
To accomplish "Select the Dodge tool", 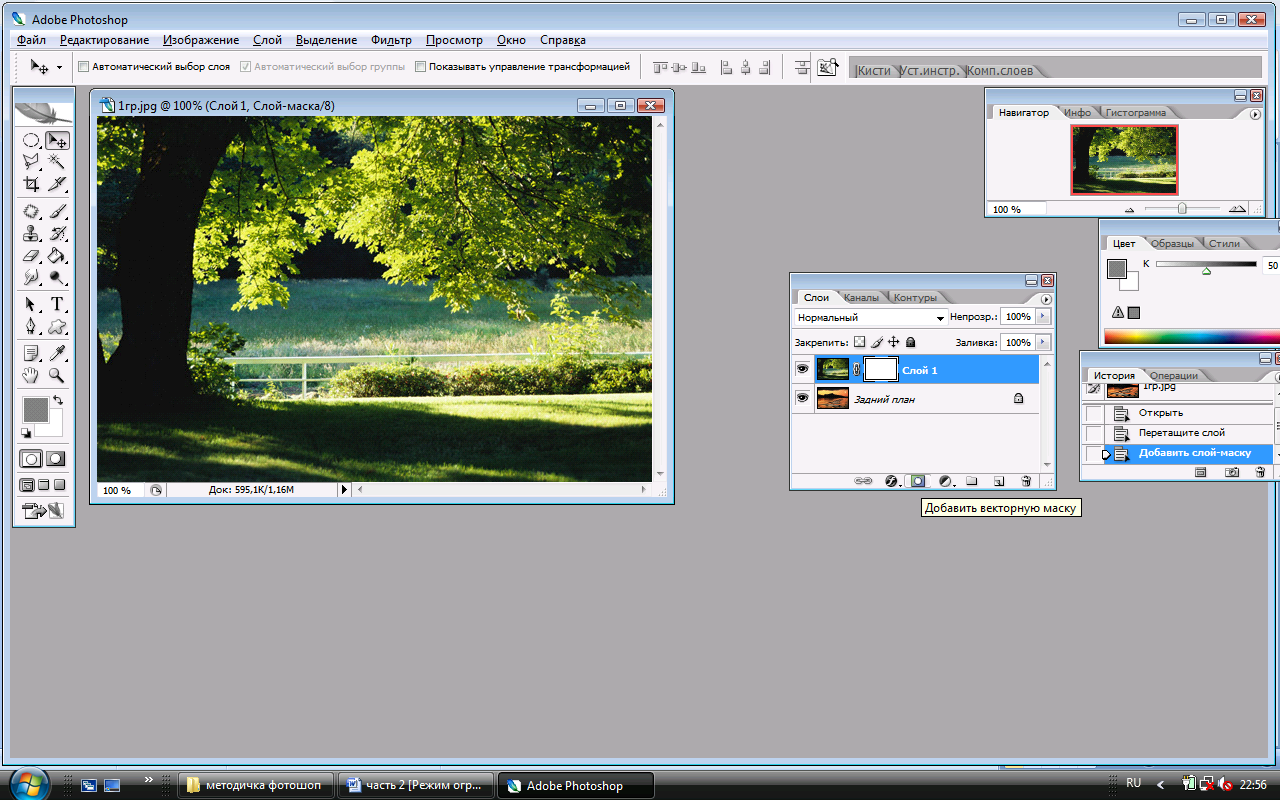I will pyautogui.click(x=57, y=277).
